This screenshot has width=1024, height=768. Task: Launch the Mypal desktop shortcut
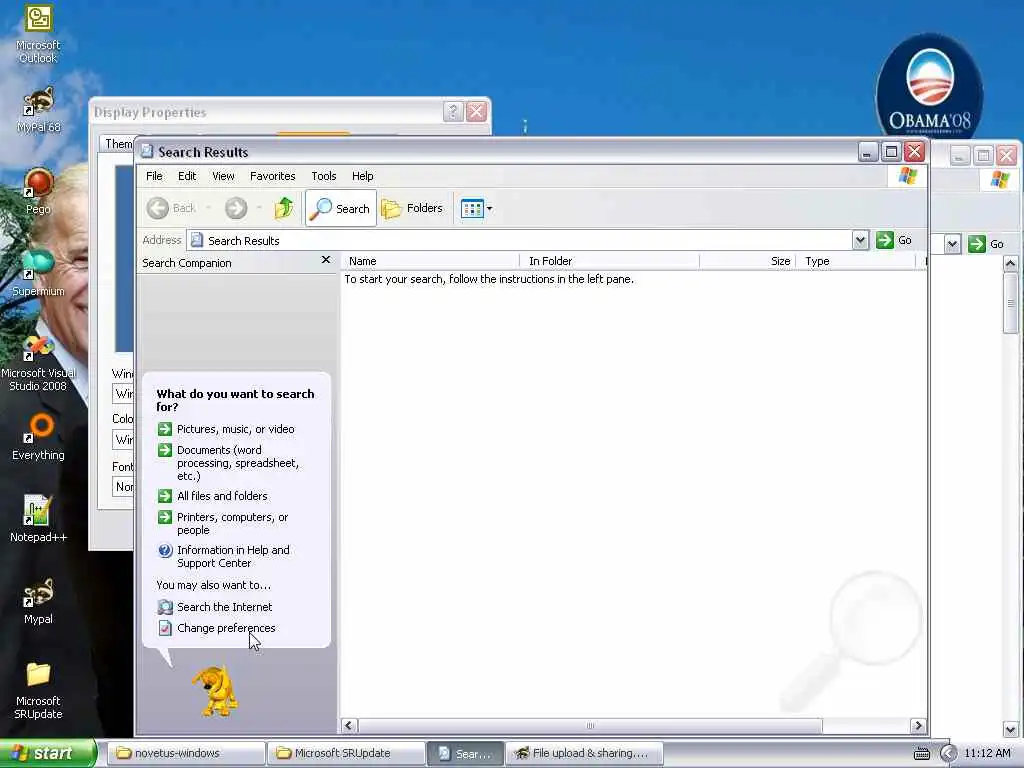[38, 601]
